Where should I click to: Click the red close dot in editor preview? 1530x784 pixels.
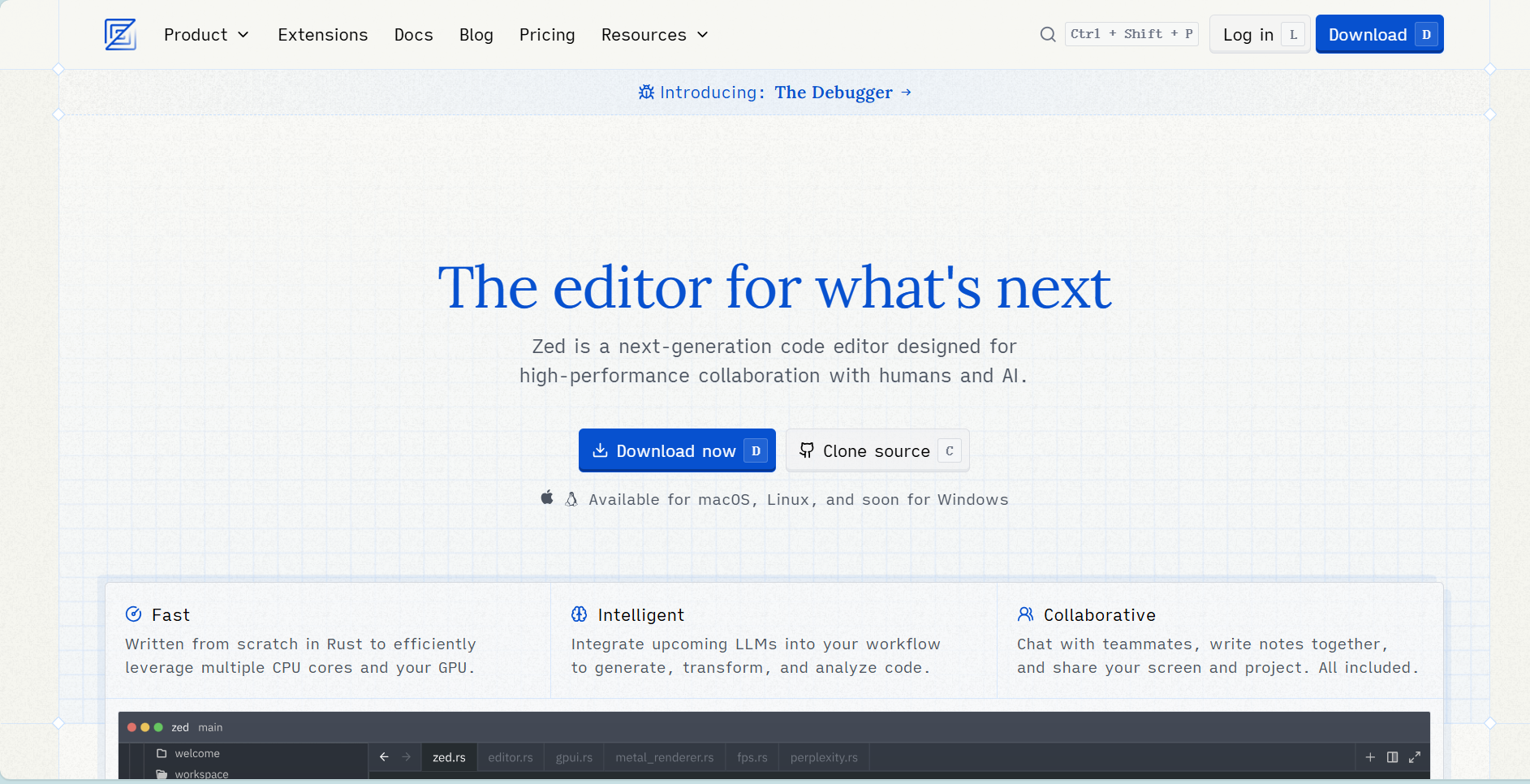coord(131,727)
